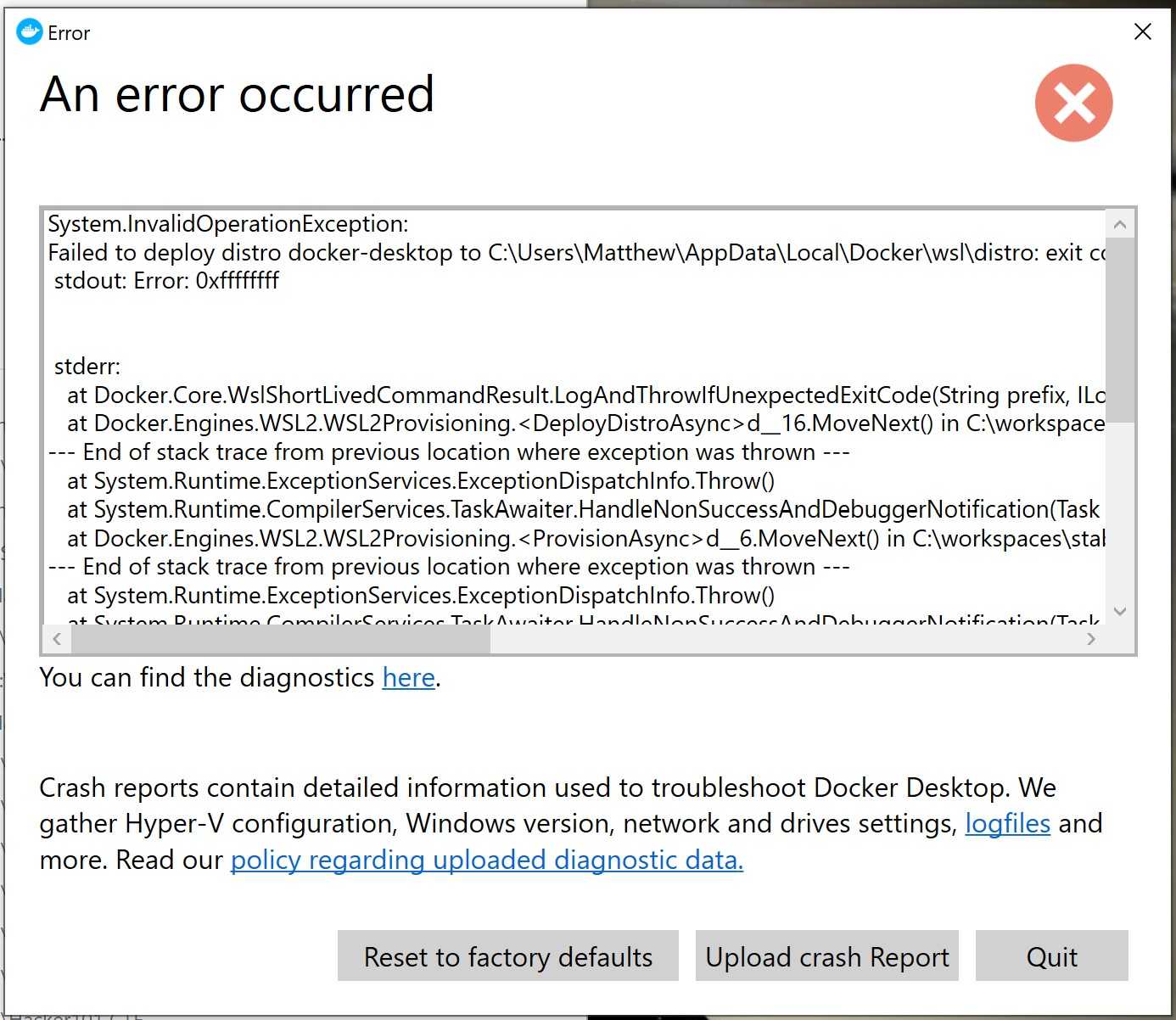Viewport: 1176px width, 1020px height.
Task: Close the Error dialog window
Action: tap(1142, 32)
